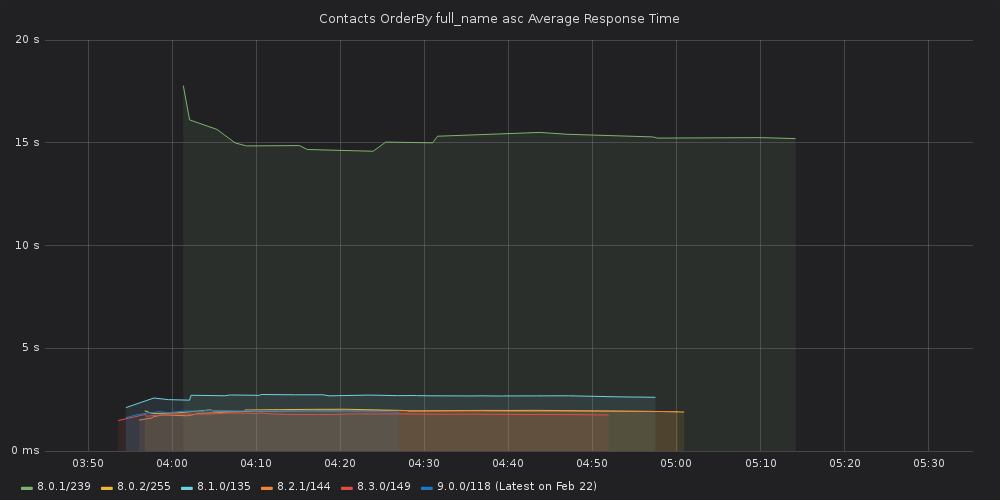Screen dimensions: 1000x500
Task: Open the yellow color swatch for 8.0.2/255
Action: [x=107, y=487]
